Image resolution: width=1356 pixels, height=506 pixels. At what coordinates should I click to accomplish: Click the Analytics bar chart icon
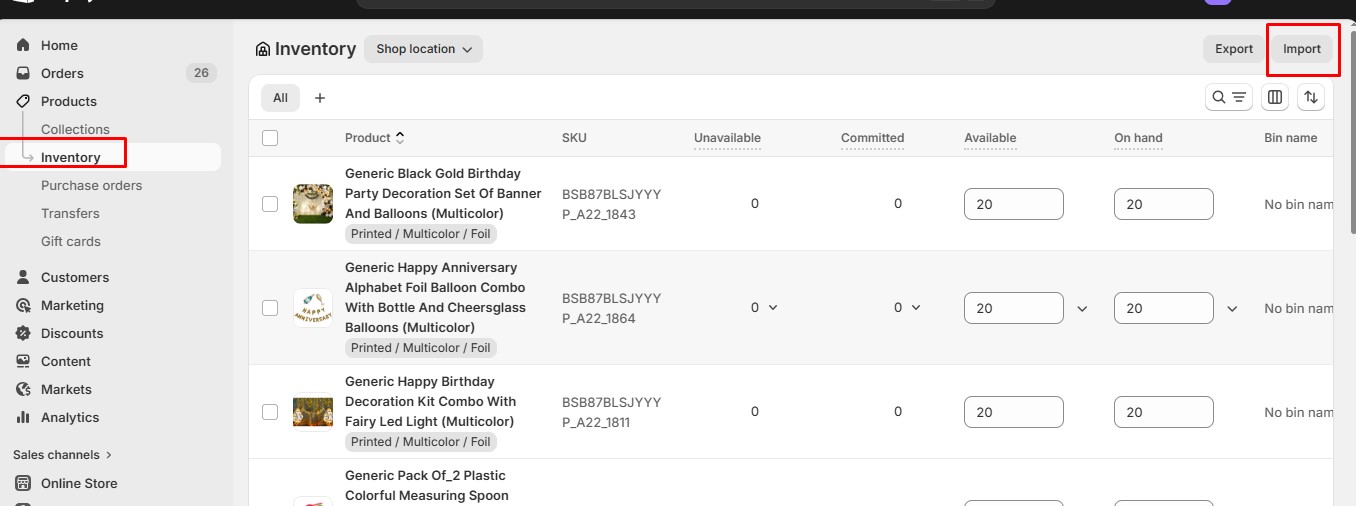(23, 417)
